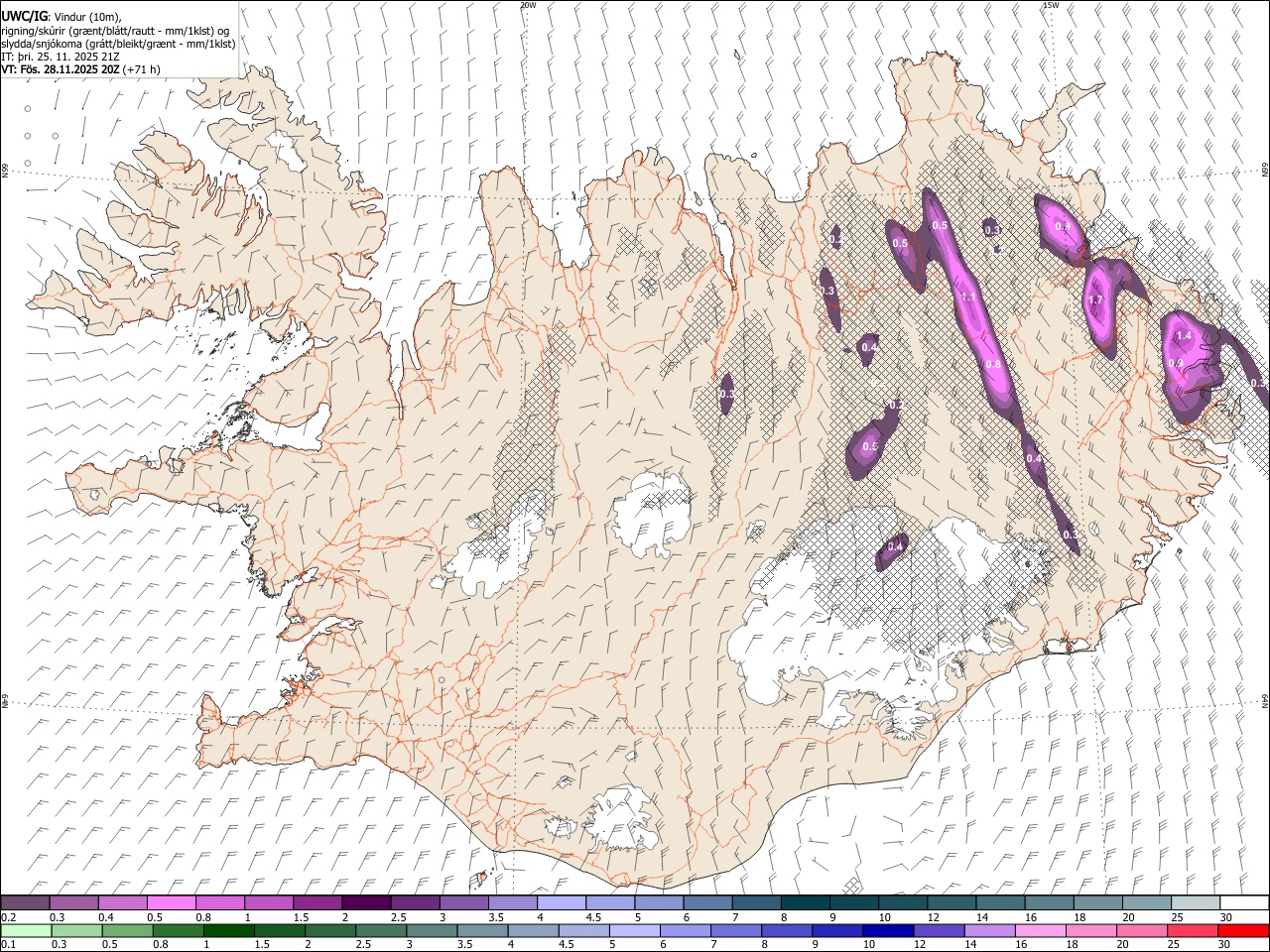Click the bright red swatch above 30, lower legend
Viewport: 1270px width, 952px height.
[x=1242, y=930]
